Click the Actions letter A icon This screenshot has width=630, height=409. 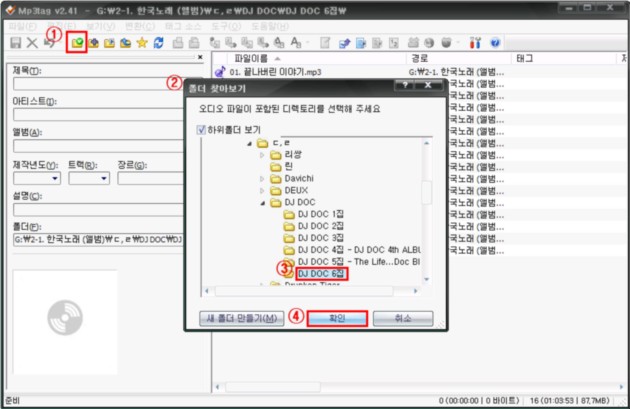pos(296,43)
